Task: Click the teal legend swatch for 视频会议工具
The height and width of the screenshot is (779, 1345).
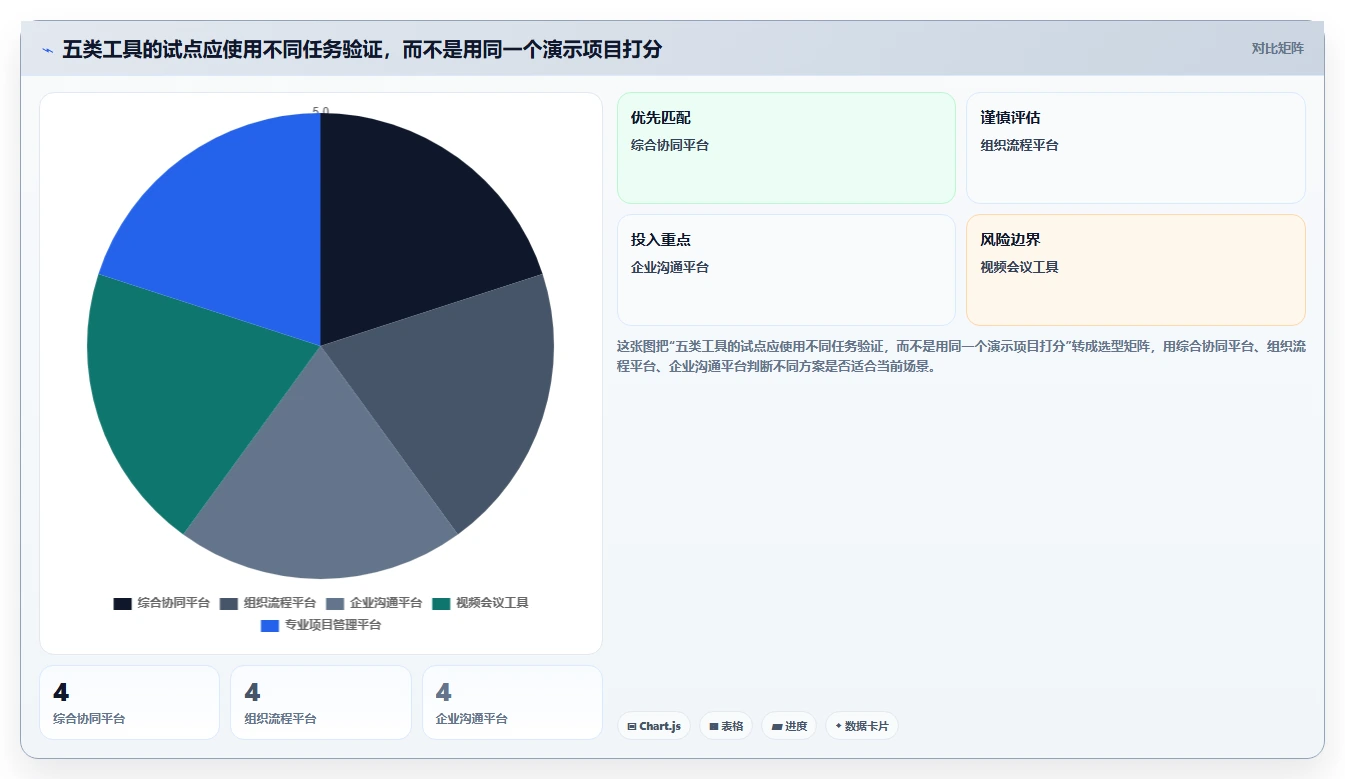Action: (441, 603)
